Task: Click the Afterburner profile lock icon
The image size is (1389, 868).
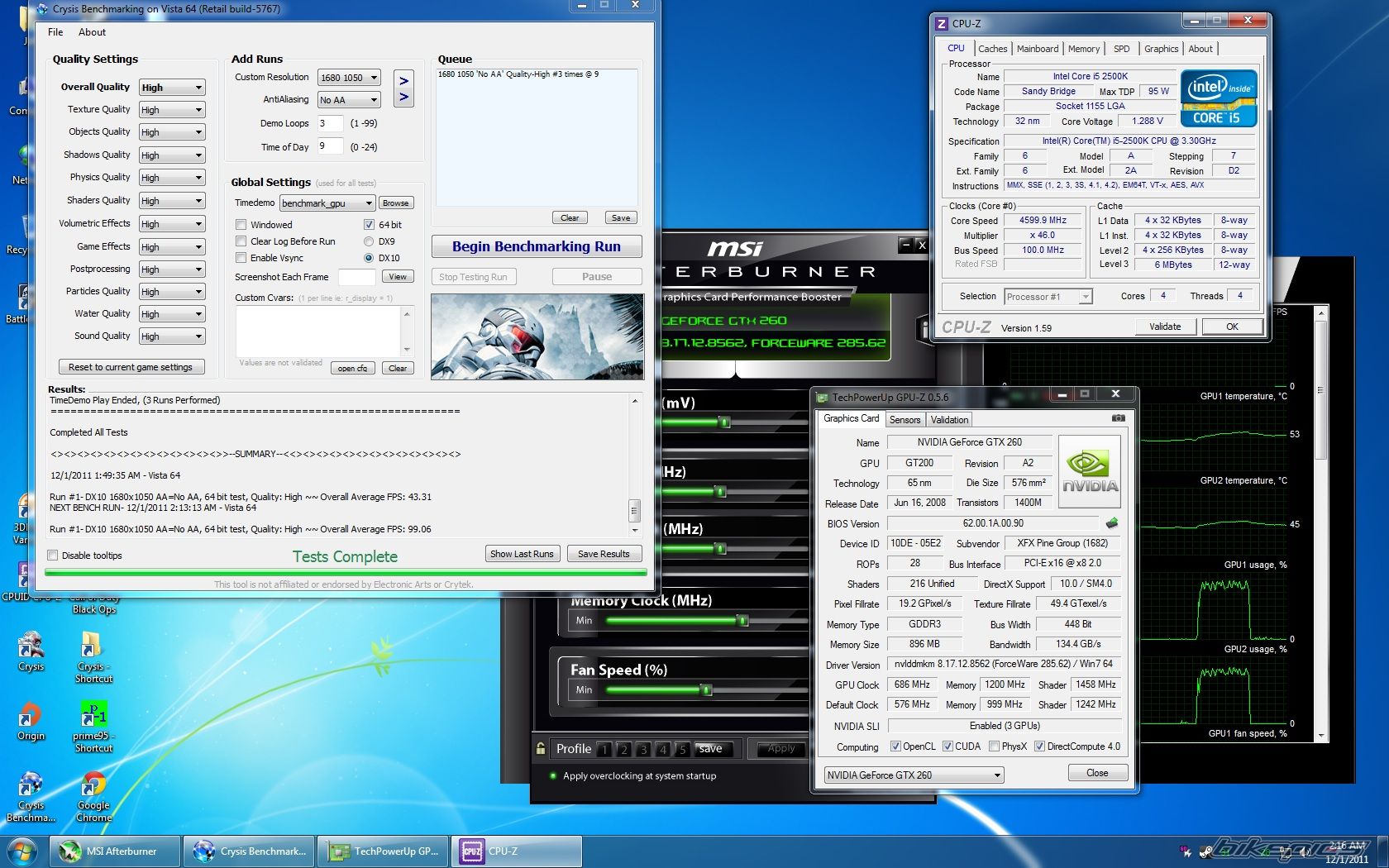Action: (540, 748)
